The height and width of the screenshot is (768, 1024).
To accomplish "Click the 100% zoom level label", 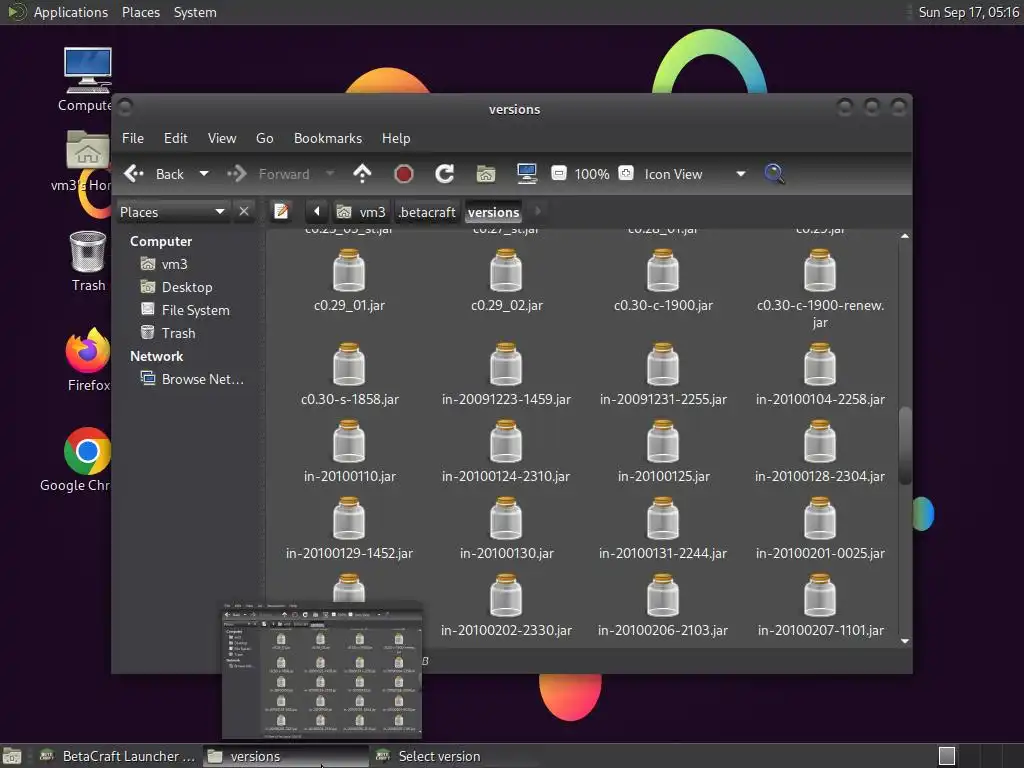I will coord(592,174).
